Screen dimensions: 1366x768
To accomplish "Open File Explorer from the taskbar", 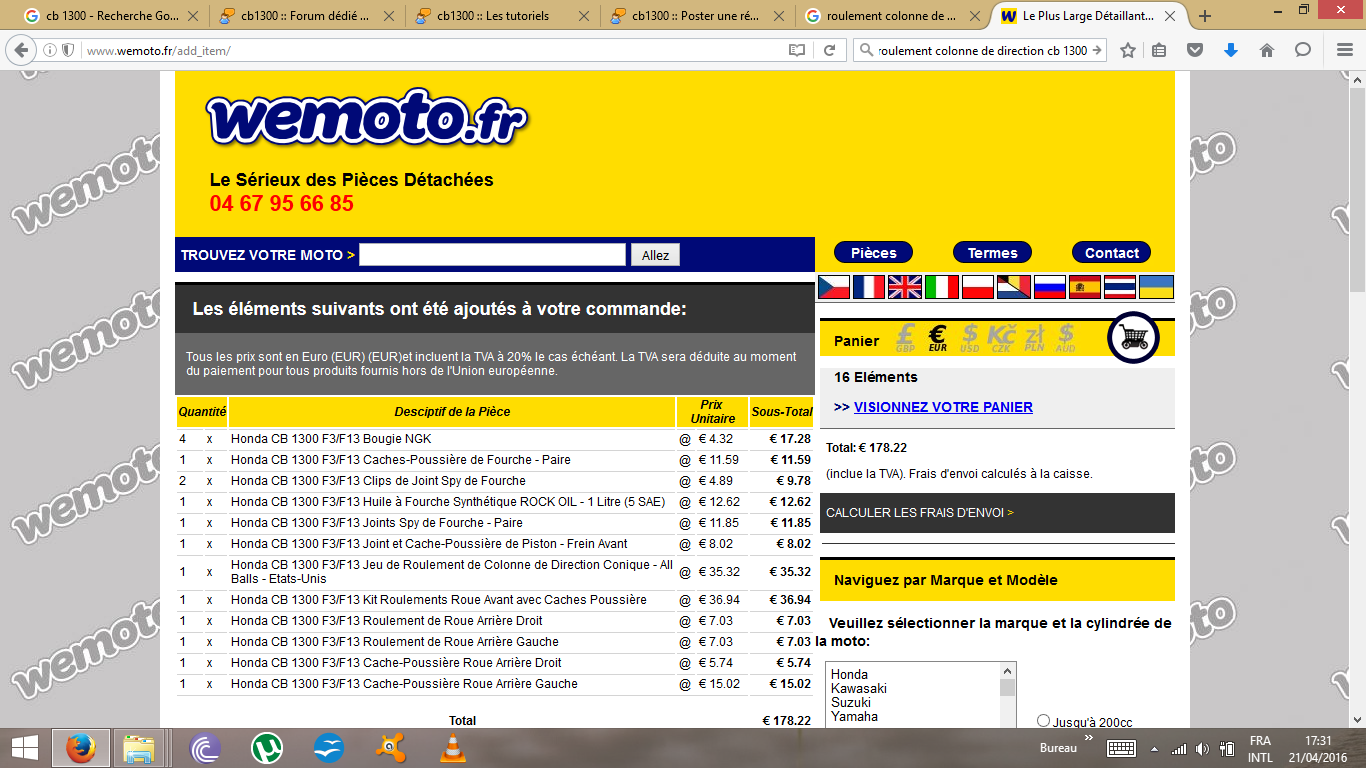I will point(139,748).
